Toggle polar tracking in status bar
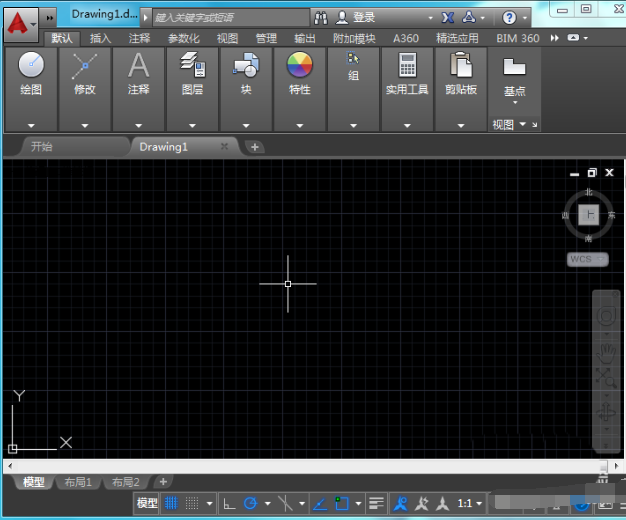The image size is (626, 520). tap(251, 503)
